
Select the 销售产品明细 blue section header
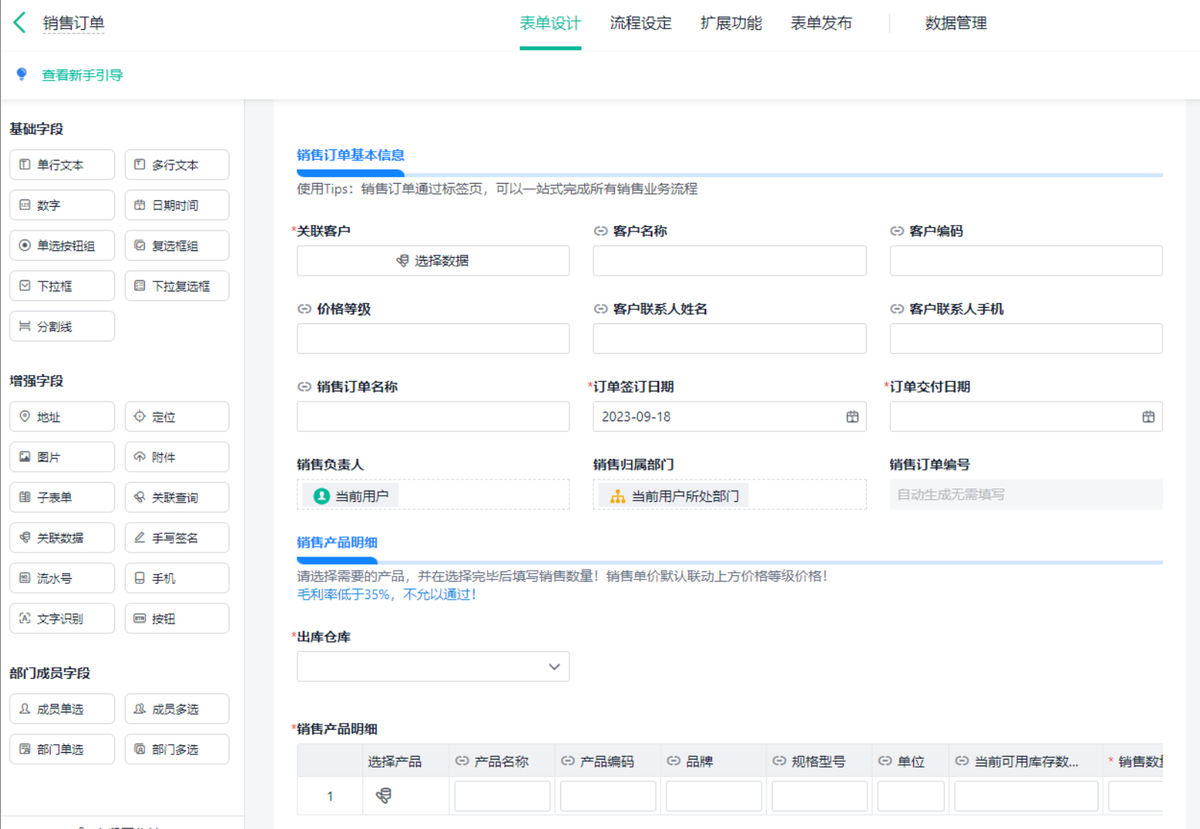[337, 542]
